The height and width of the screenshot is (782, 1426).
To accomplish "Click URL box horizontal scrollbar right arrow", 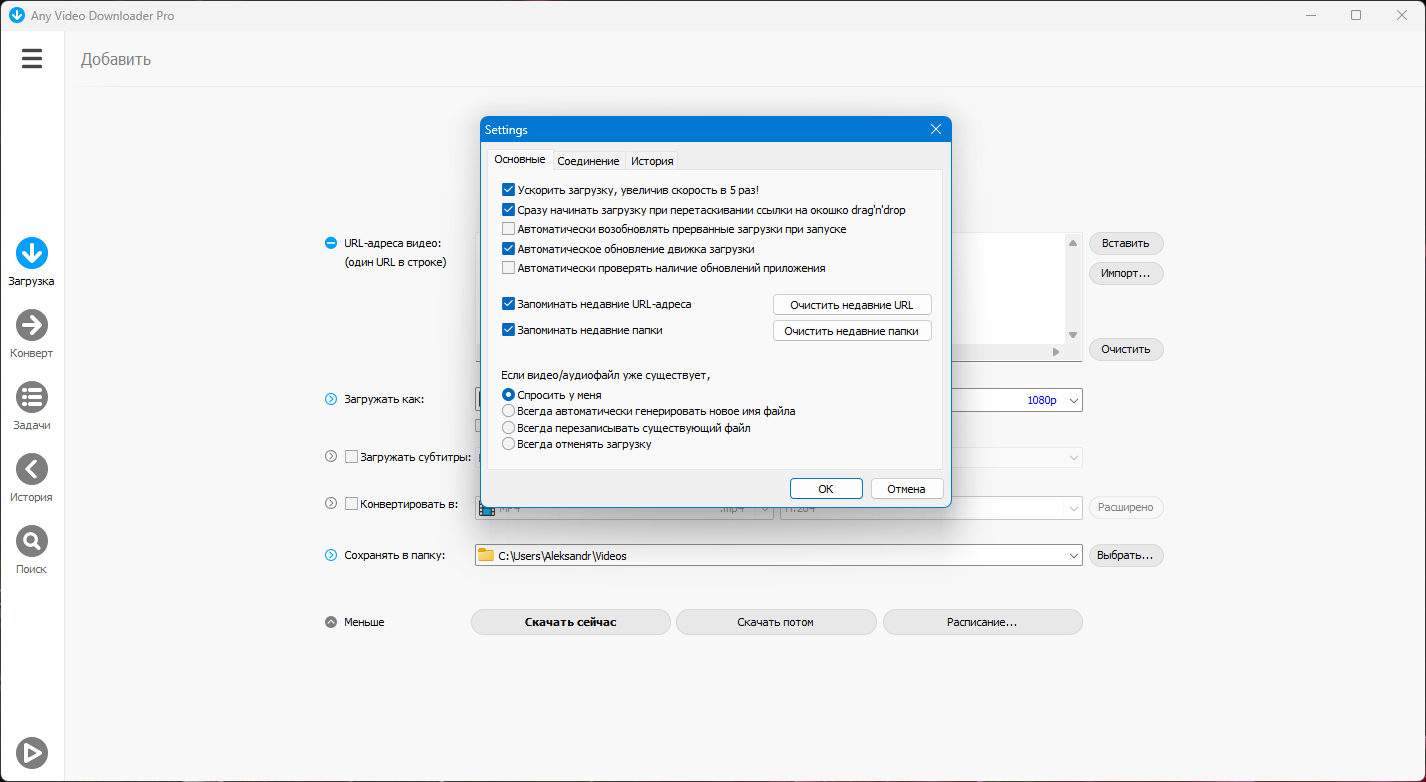I will click(1055, 352).
